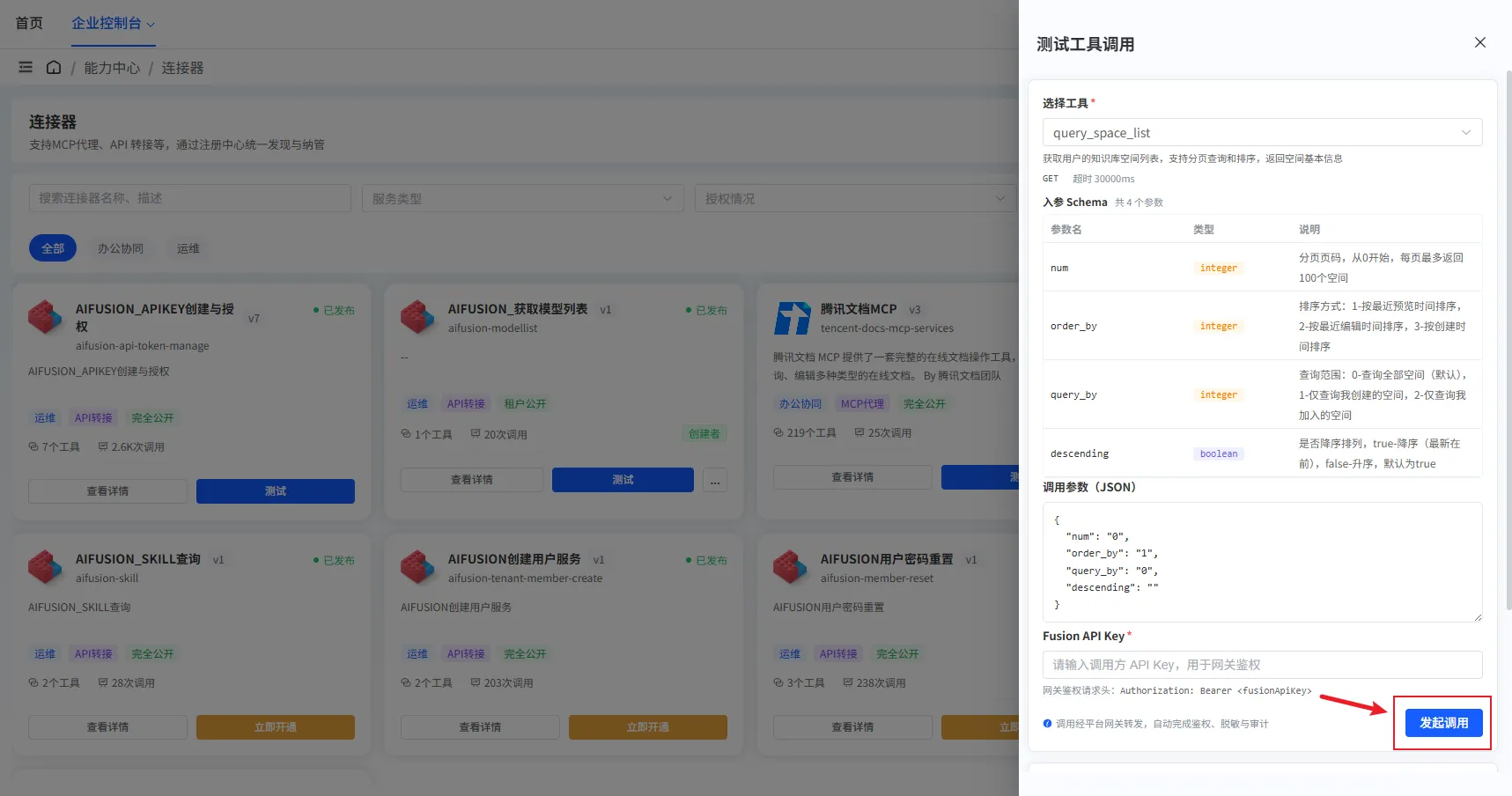Focus the Fusion API Key input field
1512x796 pixels.
1262,665
